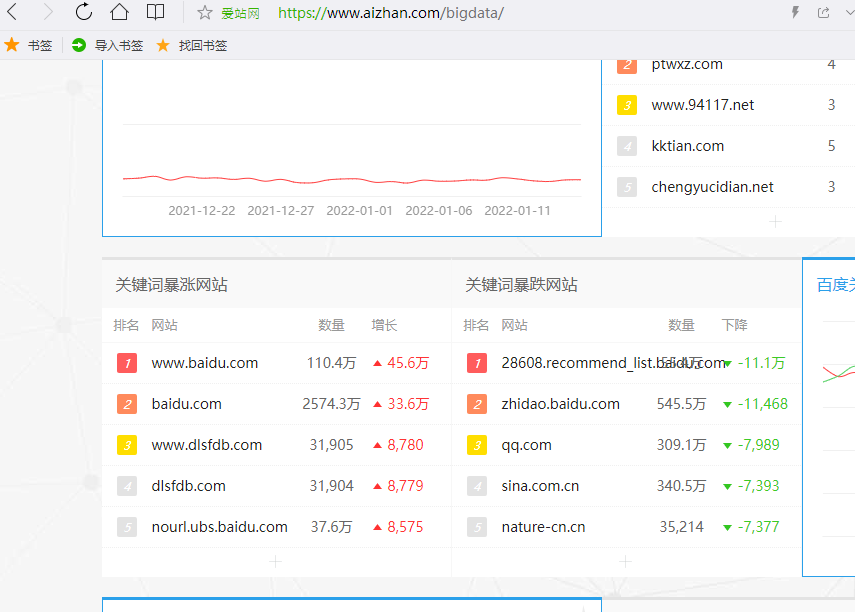
Task: Click the rank 5 badge beside nourl.ubs.baidu.com
Action: [x=127, y=527]
